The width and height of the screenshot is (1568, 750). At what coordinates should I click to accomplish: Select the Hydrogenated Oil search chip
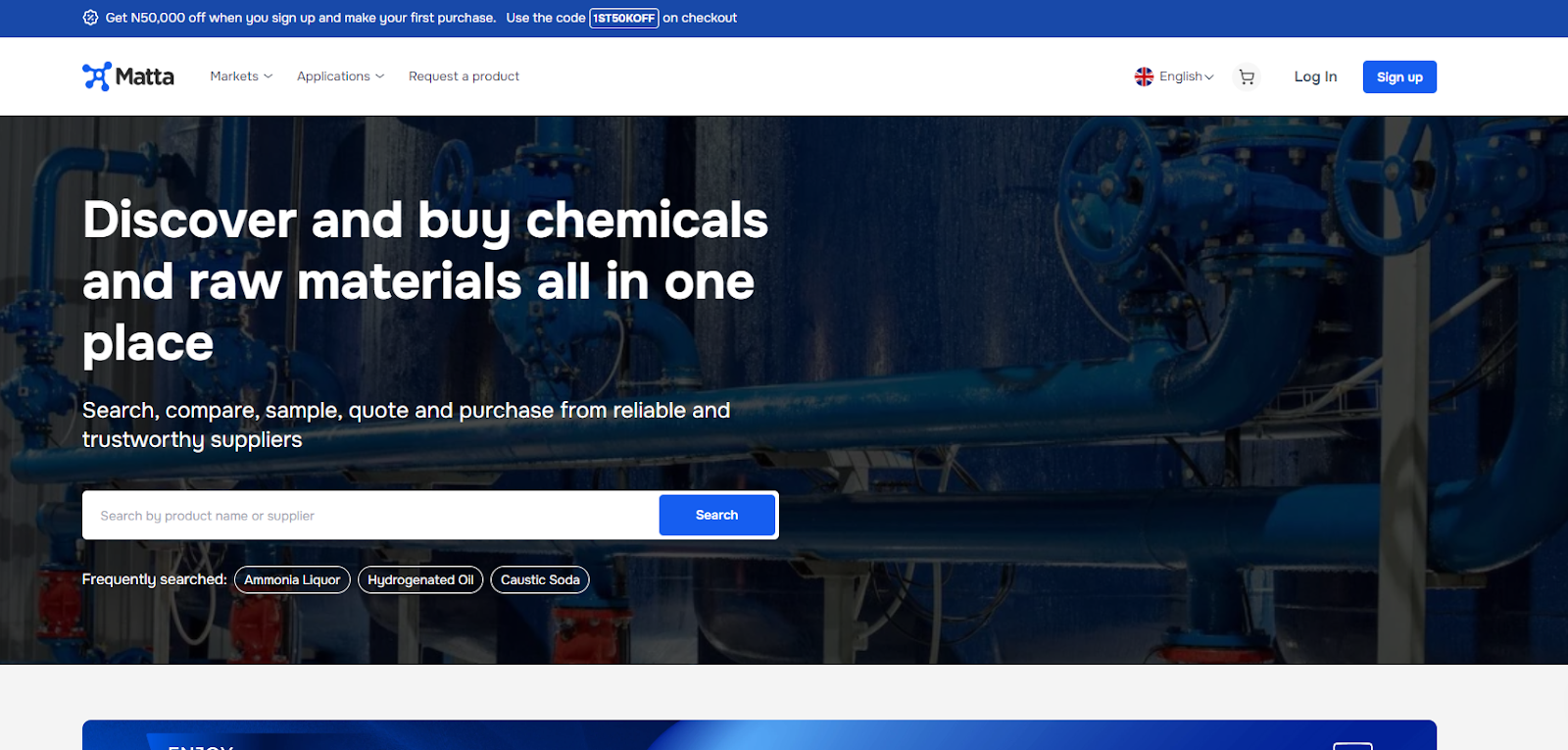(420, 579)
